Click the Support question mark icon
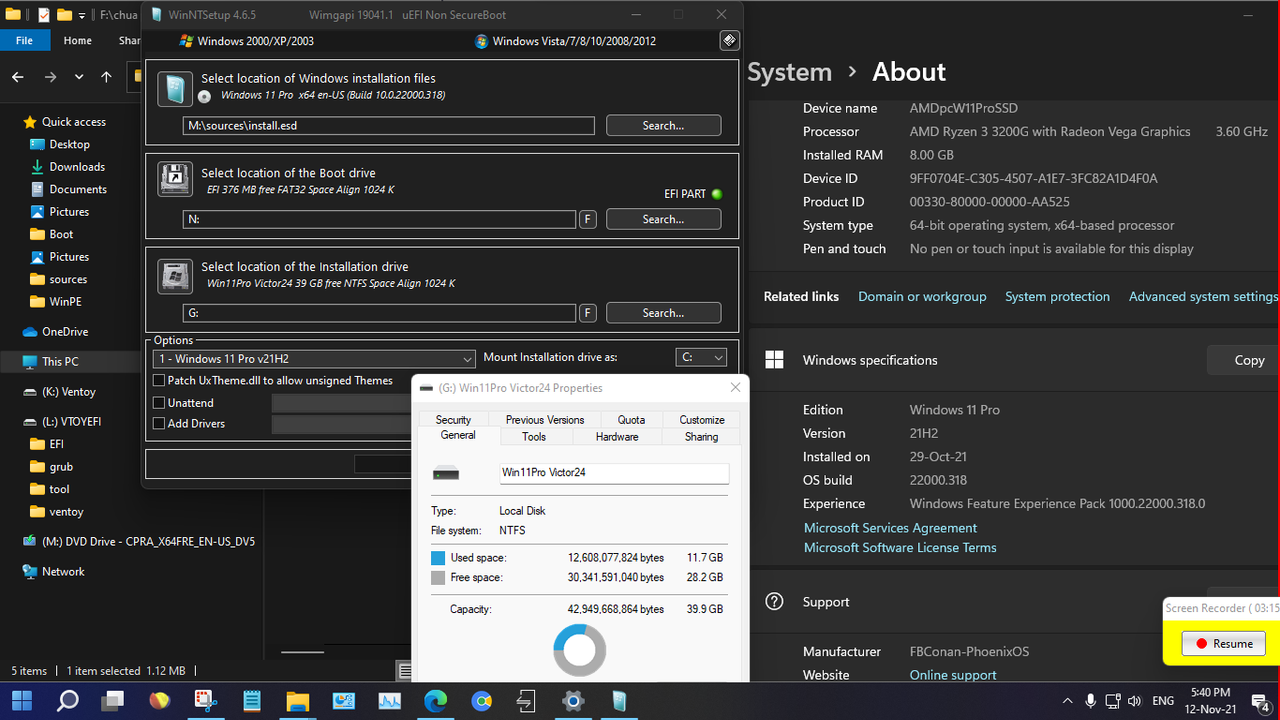This screenshot has width=1280, height=720. (774, 602)
